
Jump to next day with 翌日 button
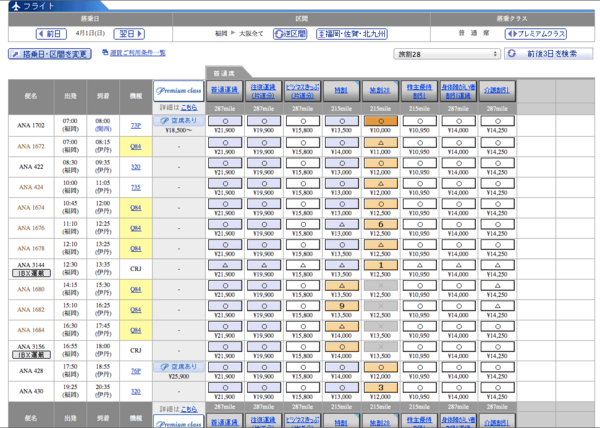pos(129,34)
